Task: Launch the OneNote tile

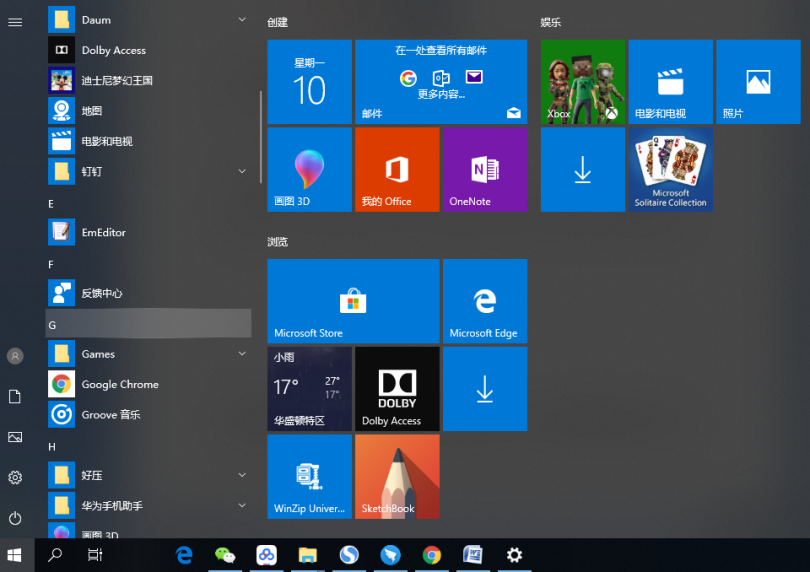Action: 485,169
